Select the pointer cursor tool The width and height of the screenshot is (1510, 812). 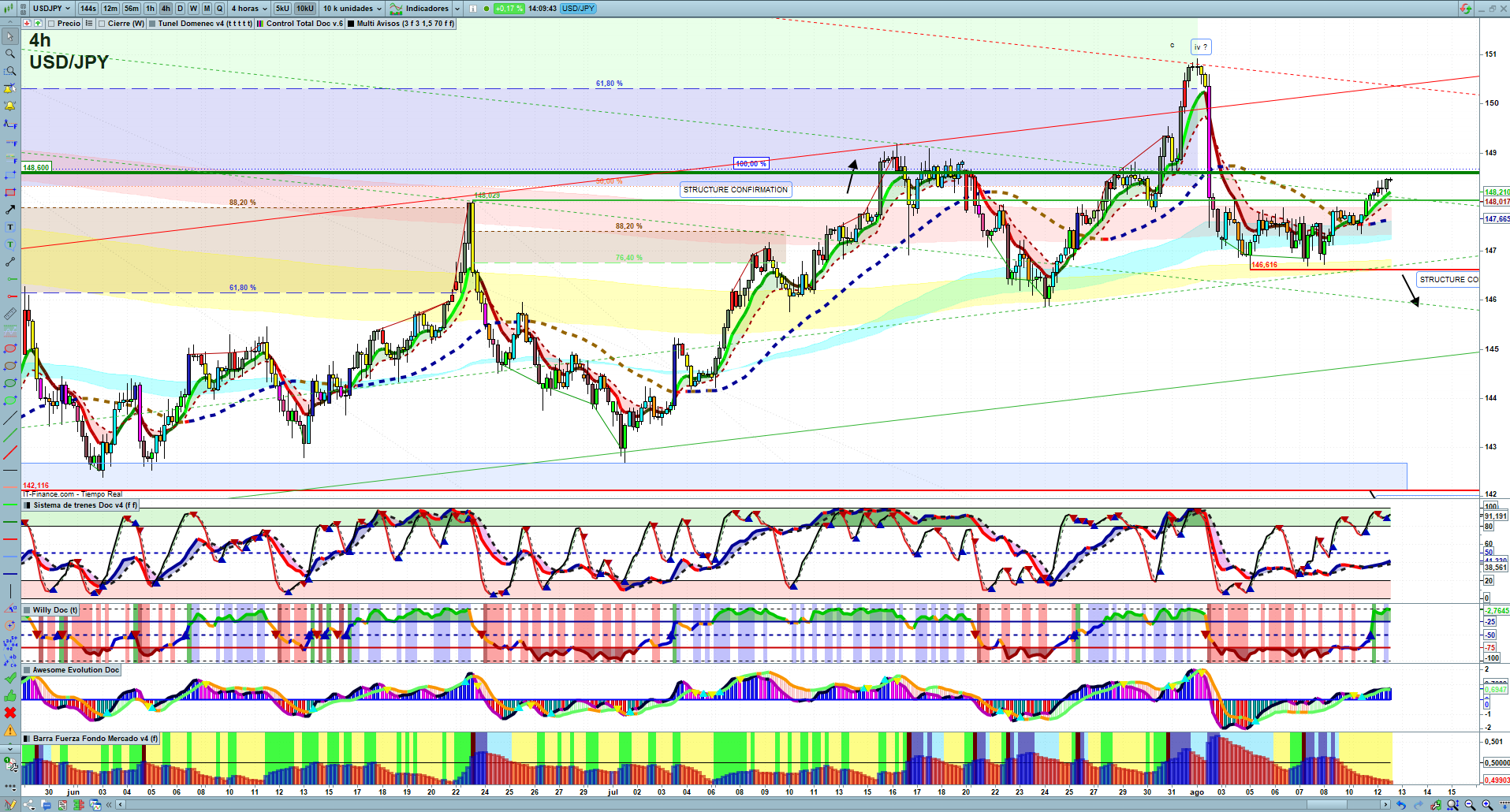coord(10,36)
